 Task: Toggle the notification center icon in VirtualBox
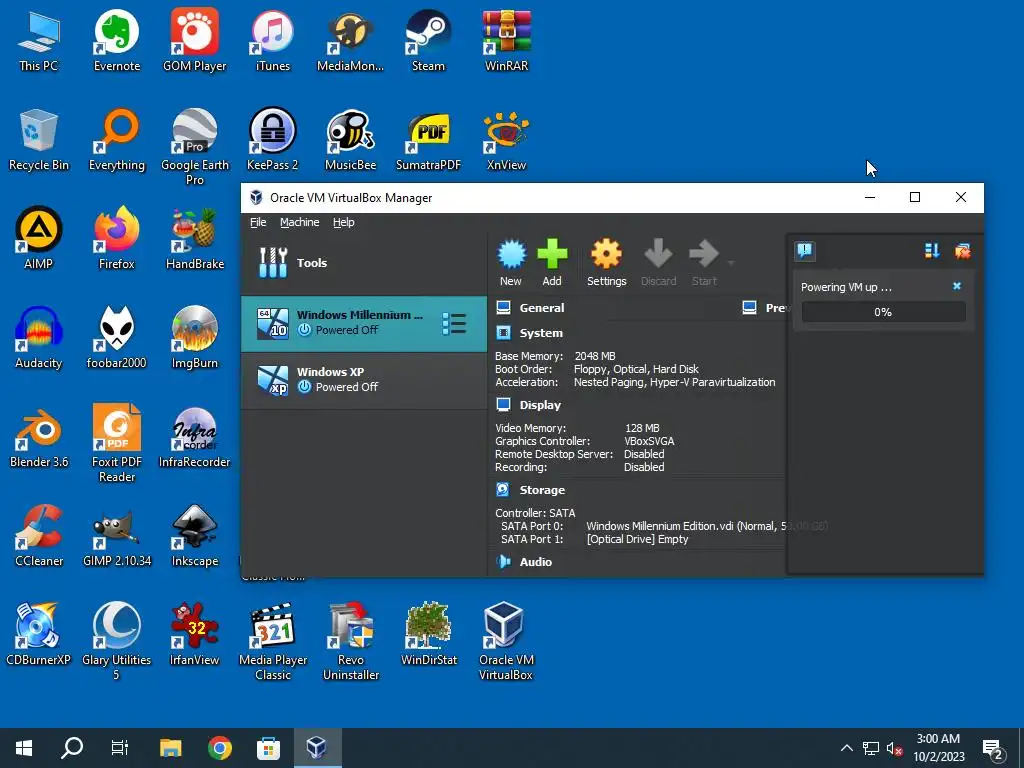click(x=805, y=250)
